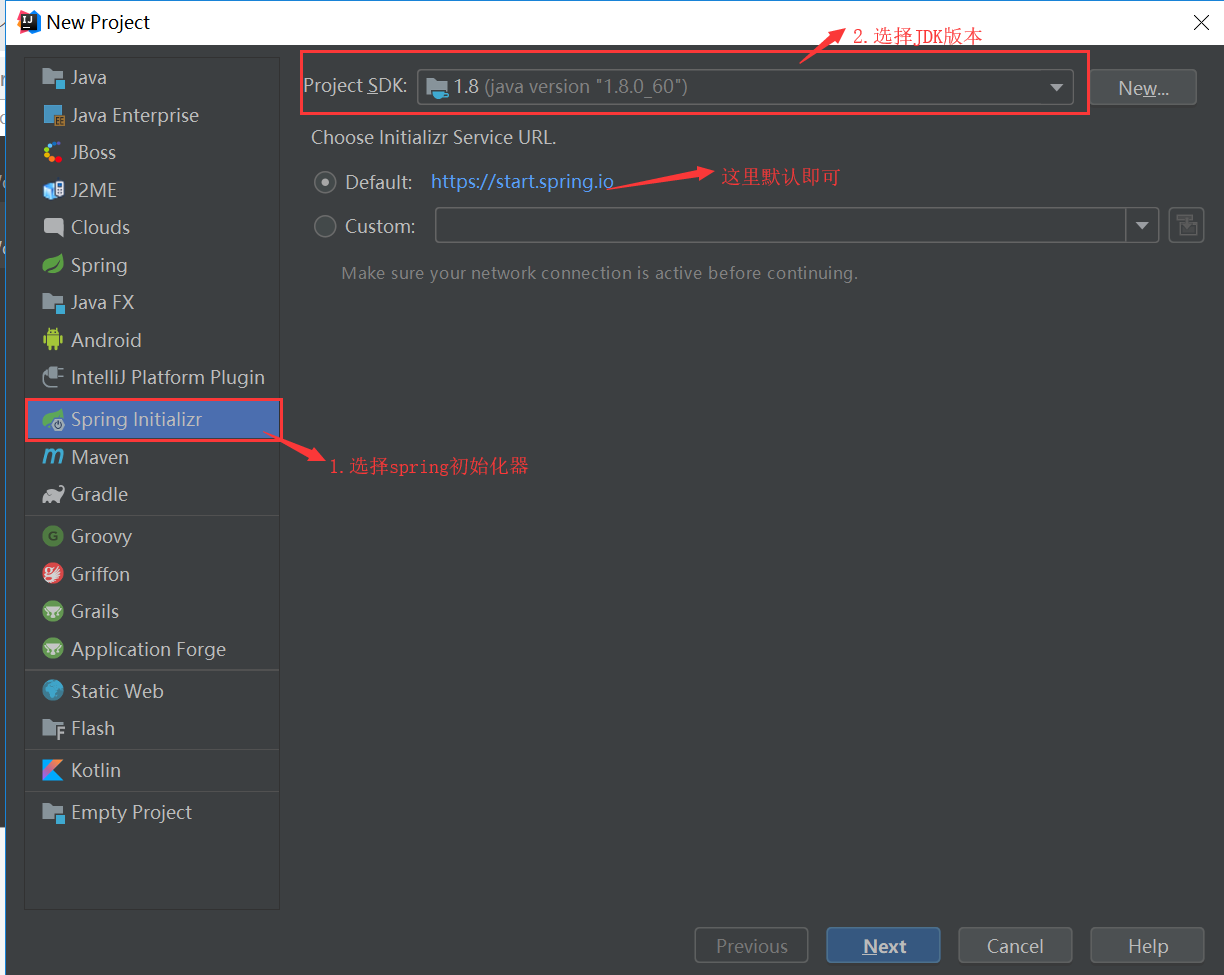Click the Gradle elephant icon
The width and height of the screenshot is (1224, 975).
tap(53, 494)
